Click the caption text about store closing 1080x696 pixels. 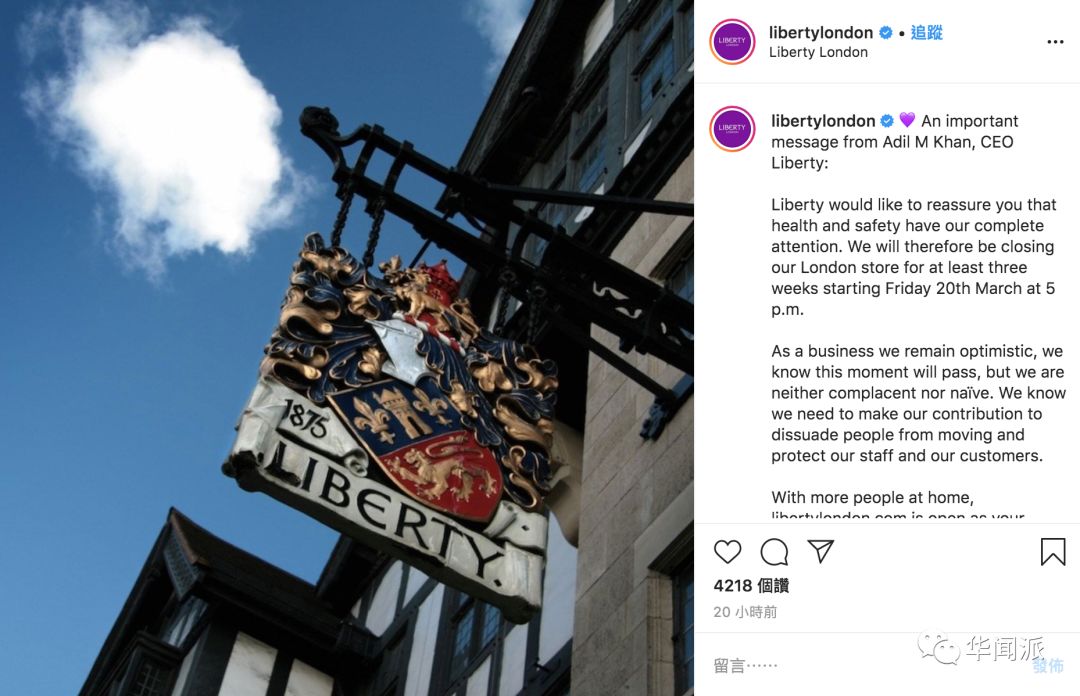point(913,257)
